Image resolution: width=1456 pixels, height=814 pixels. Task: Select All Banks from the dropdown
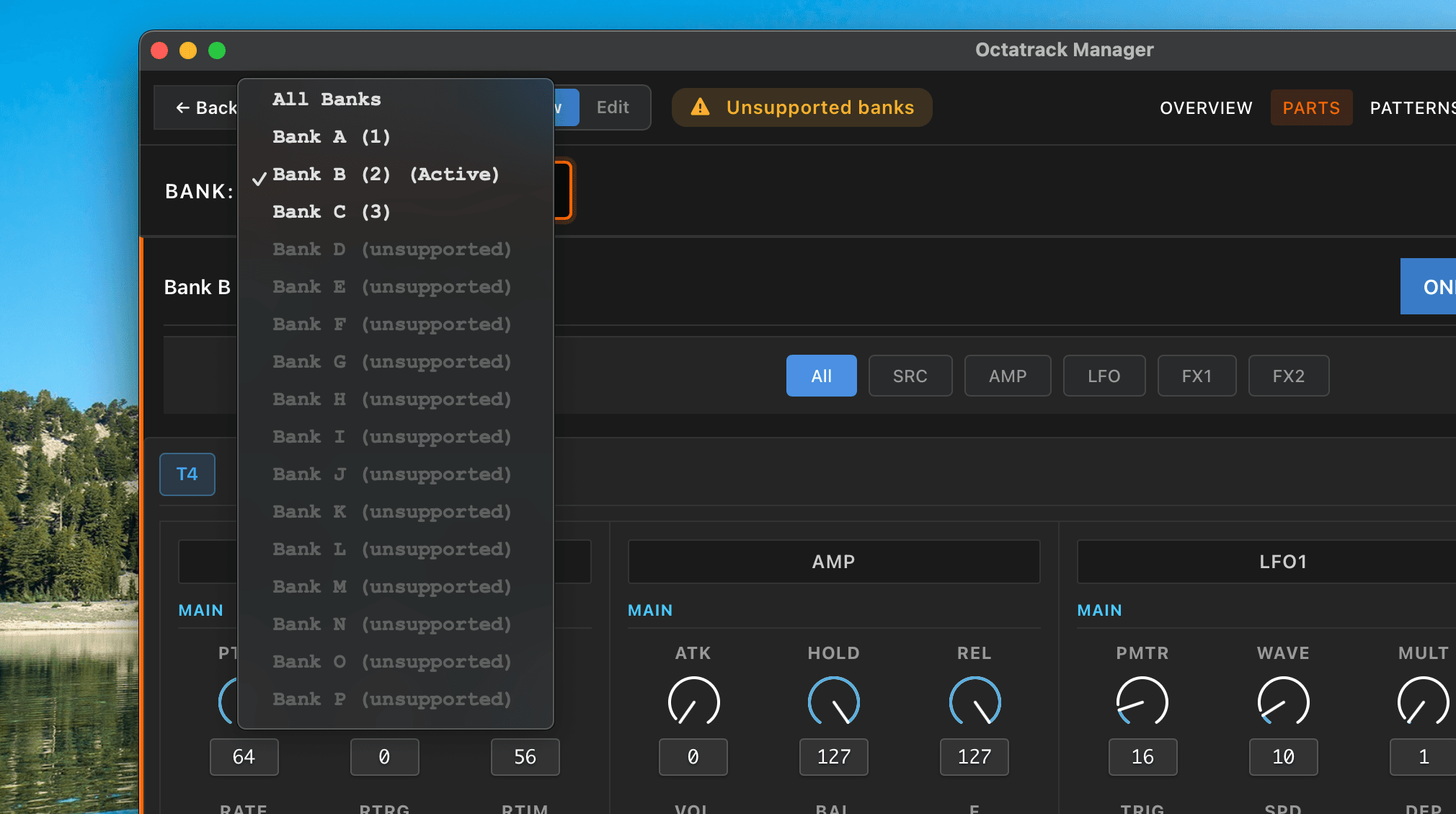click(327, 99)
